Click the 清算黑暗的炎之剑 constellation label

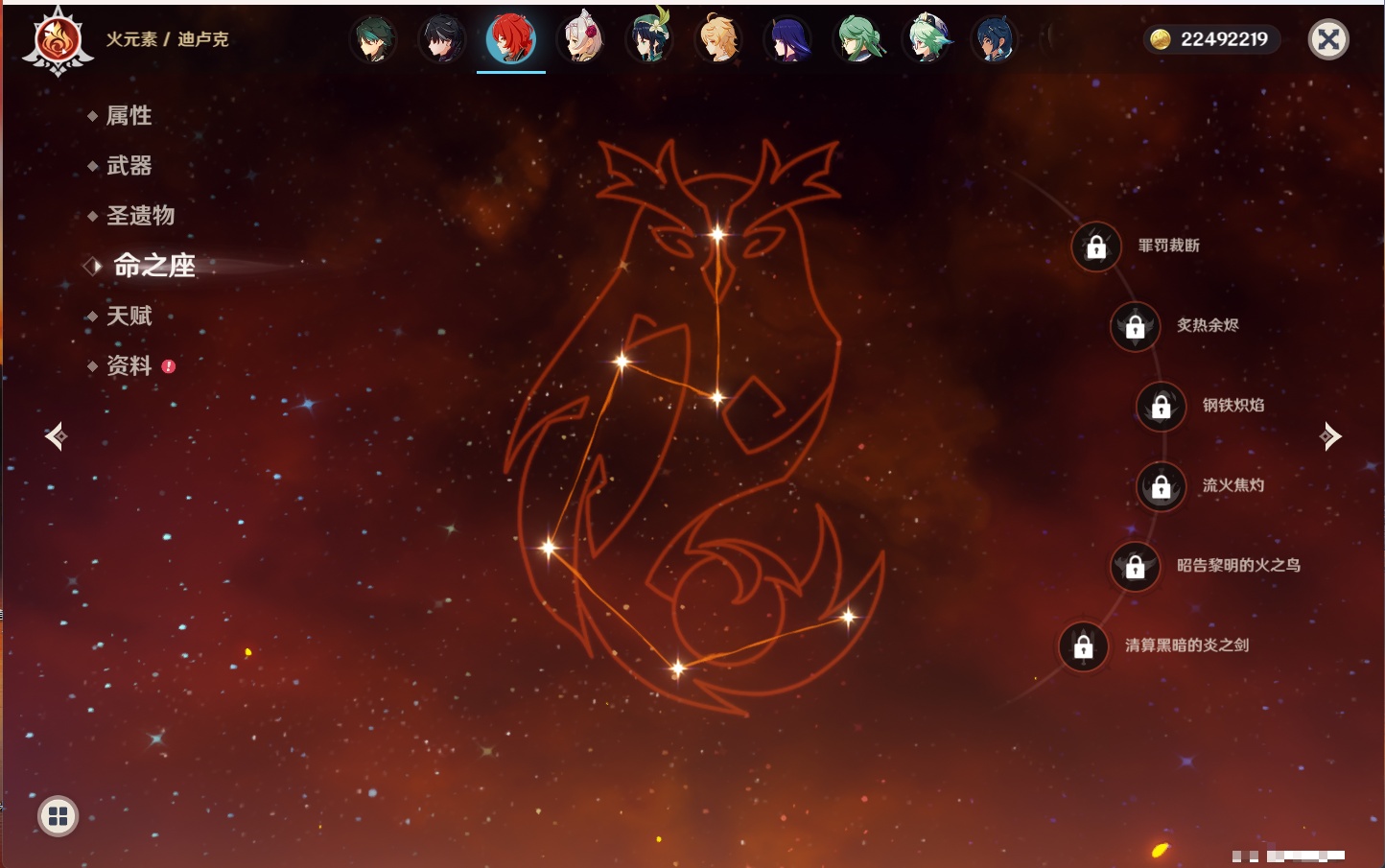1187,645
